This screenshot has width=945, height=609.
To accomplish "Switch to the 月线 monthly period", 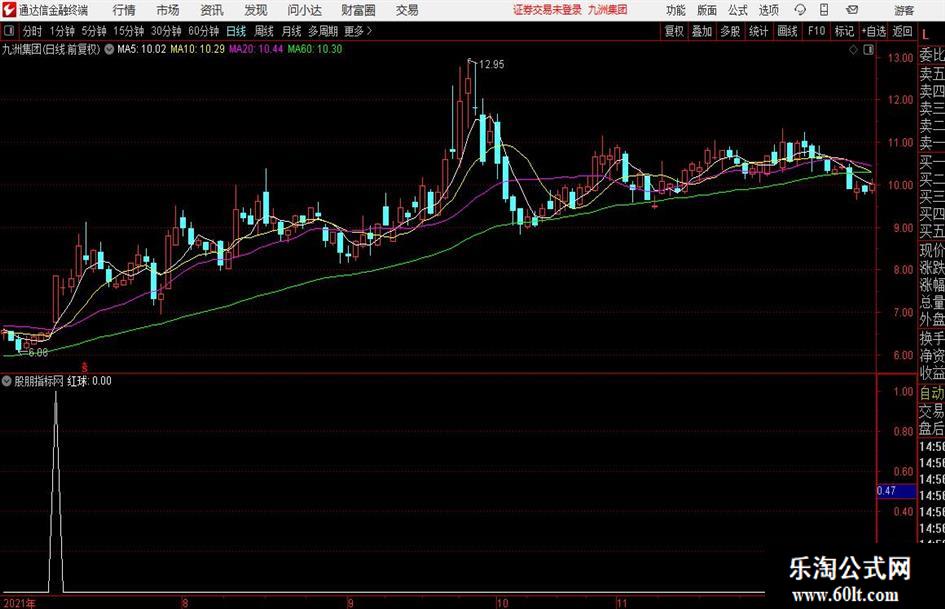I will click(291, 31).
